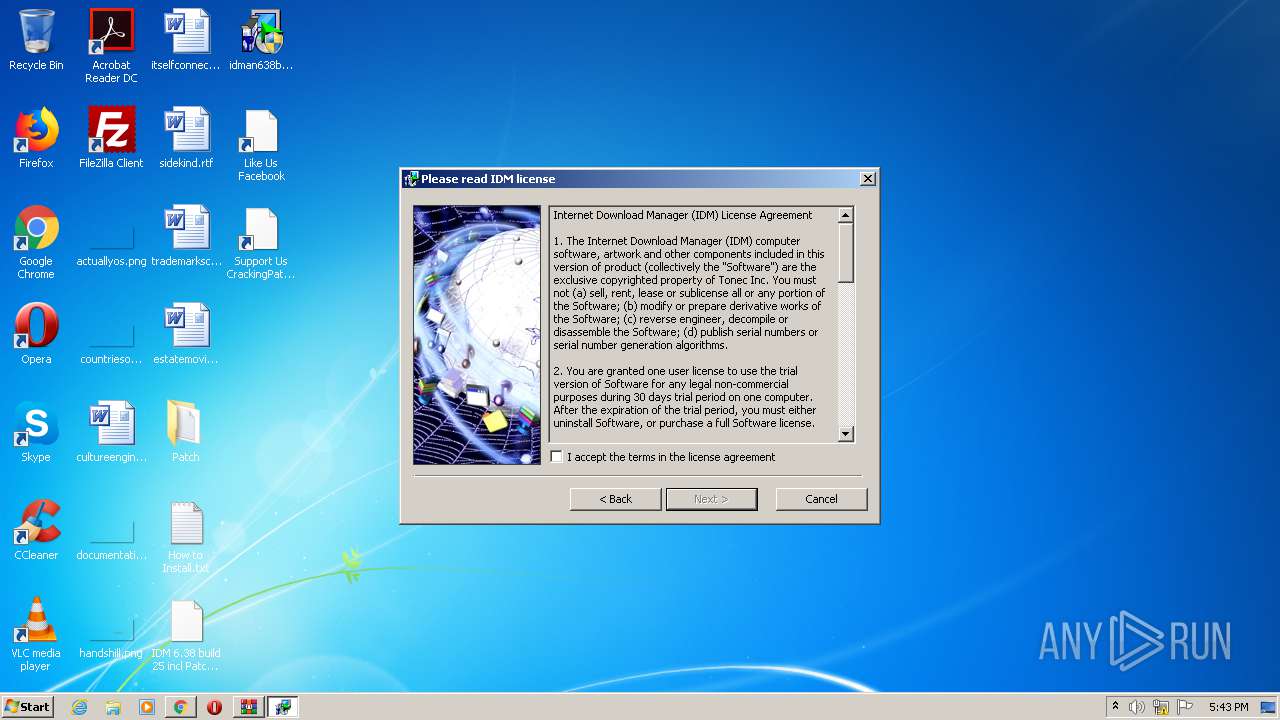This screenshot has width=1280, height=720.
Task: Switch to Chrome in the taskbar
Action: click(x=180, y=707)
